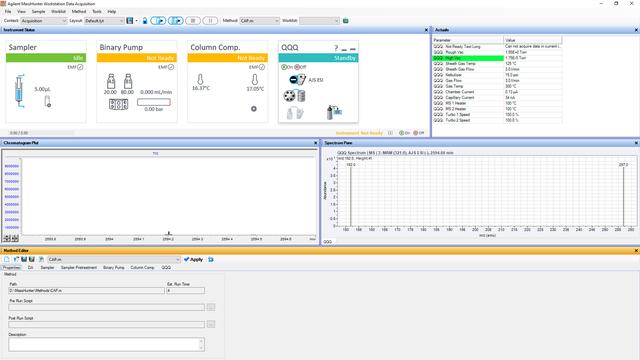Click the Sampler EMF status check icon
Screen dimensions: 640x360
[x=80, y=67]
